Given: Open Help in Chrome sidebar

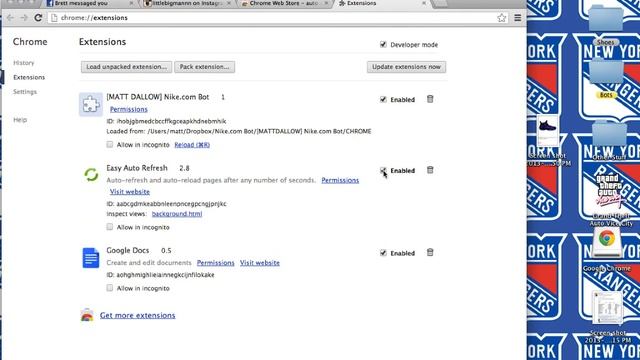Looking at the screenshot, I should [x=20, y=120].
